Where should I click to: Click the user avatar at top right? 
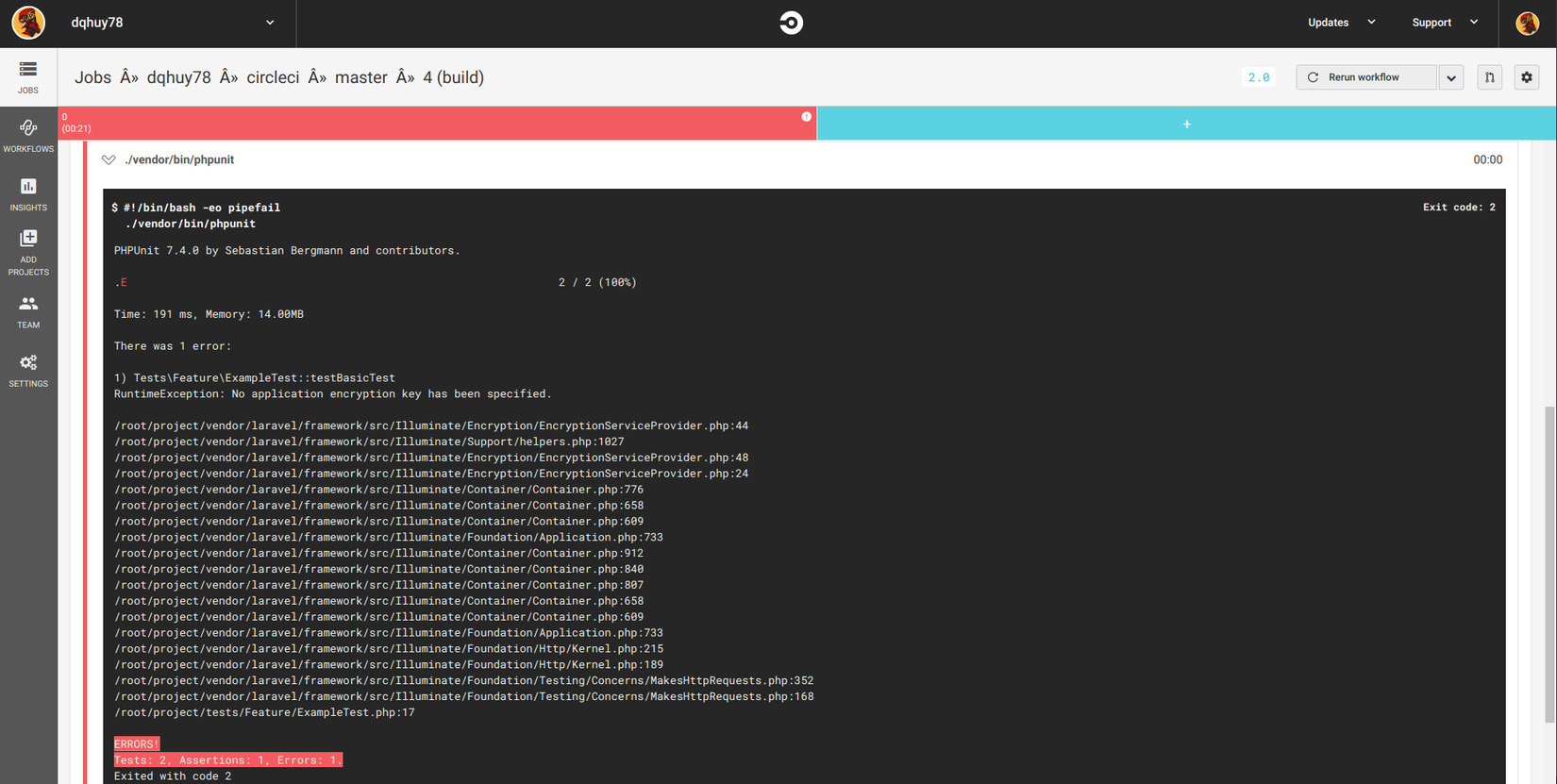[1527, 23]
